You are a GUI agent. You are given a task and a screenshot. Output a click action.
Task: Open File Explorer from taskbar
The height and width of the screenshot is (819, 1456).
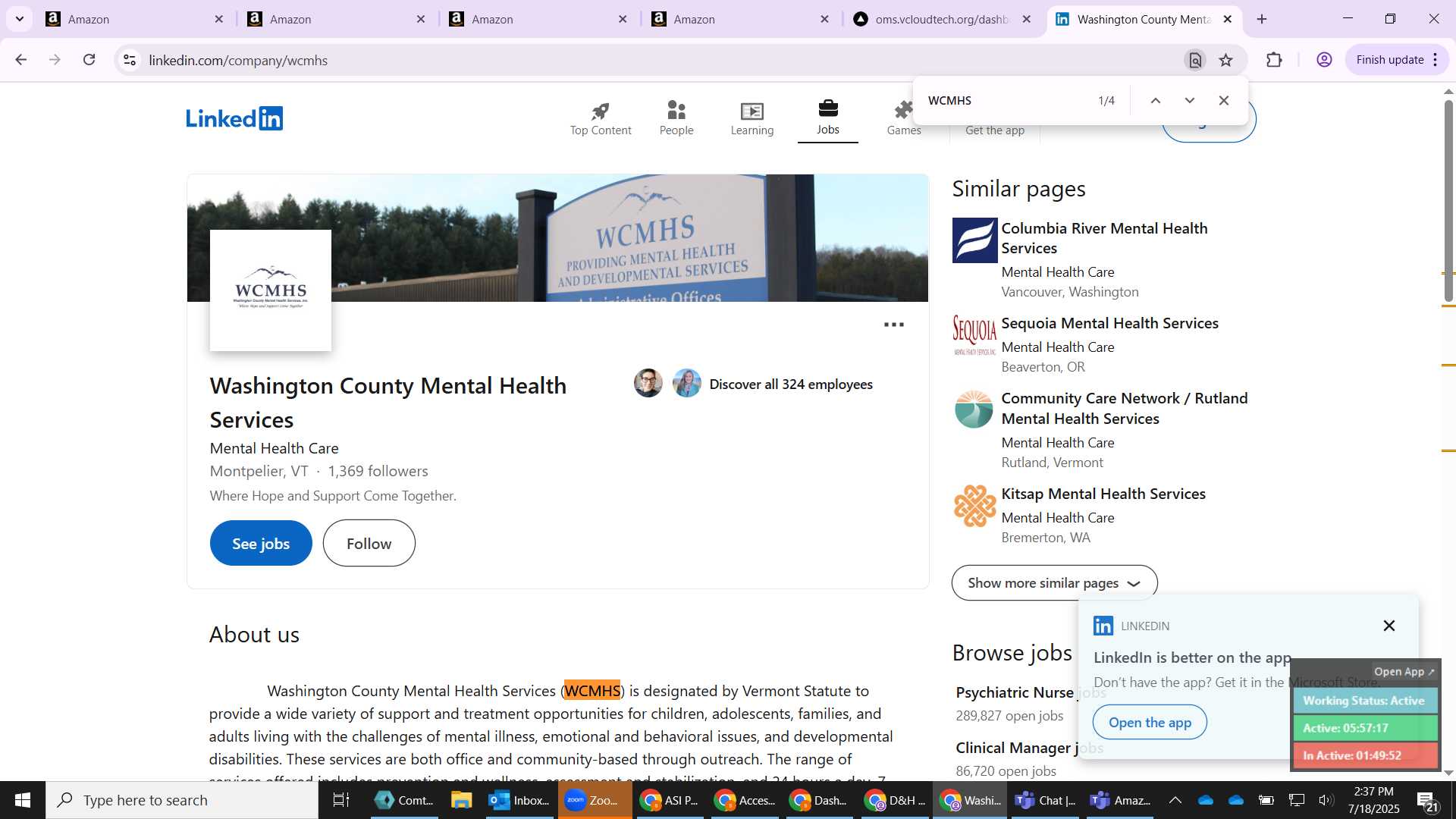(461, 800)
